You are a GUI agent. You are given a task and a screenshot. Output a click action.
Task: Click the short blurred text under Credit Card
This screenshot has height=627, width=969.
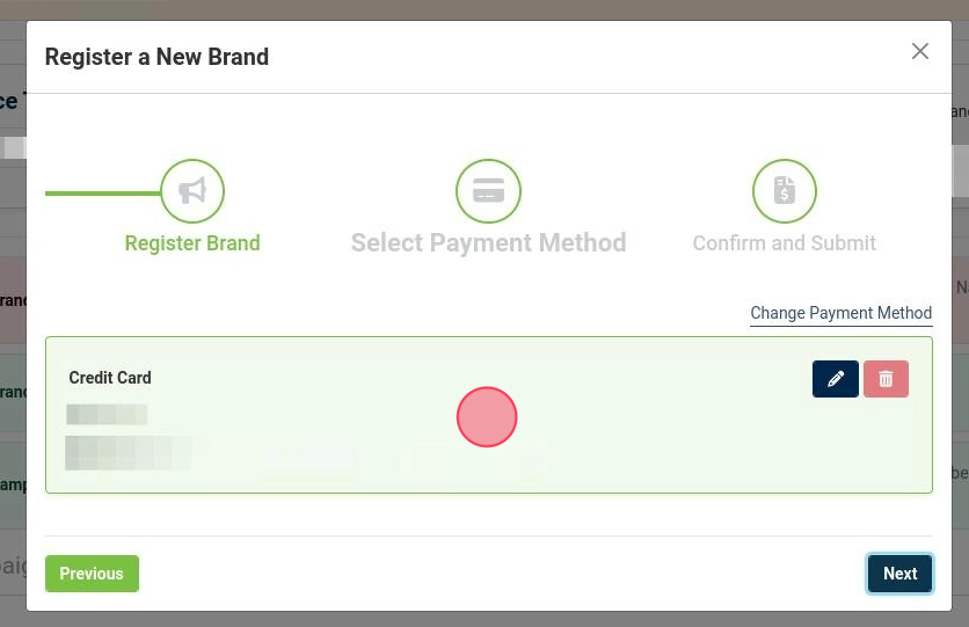107,414
